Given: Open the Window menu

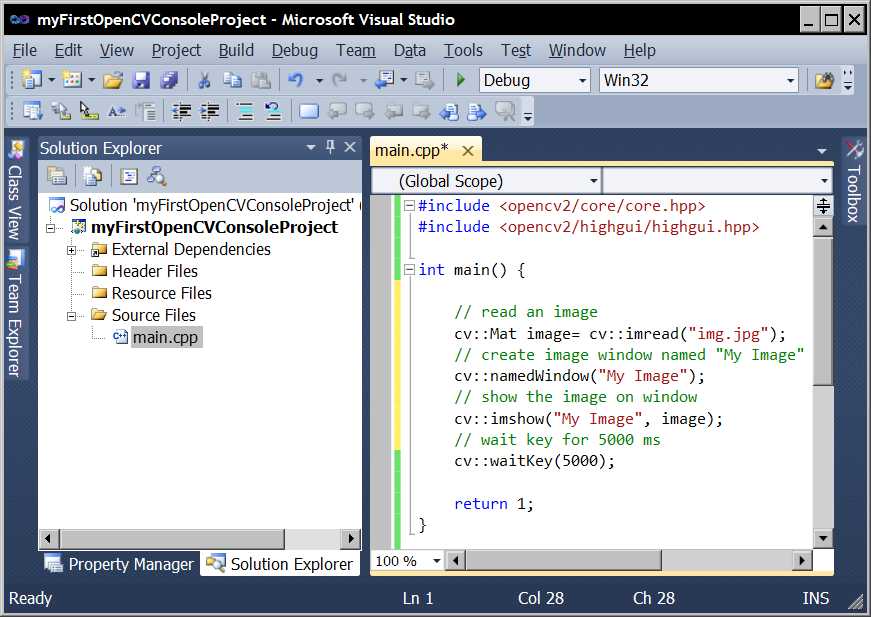Looking at the screenshot, I should [x=577, y=51].
